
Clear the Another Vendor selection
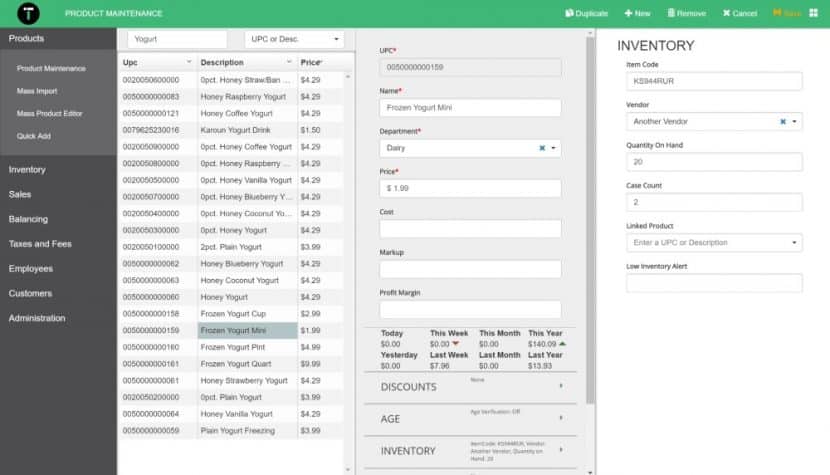tap(783, 122)
